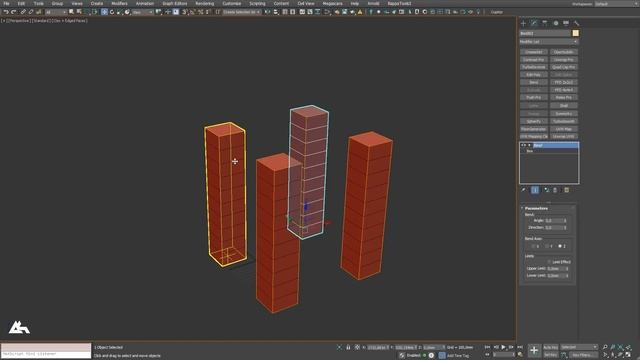Click the Bend modifier button
This screenshot has height=360, width=640.
click(x=534, y=82)
